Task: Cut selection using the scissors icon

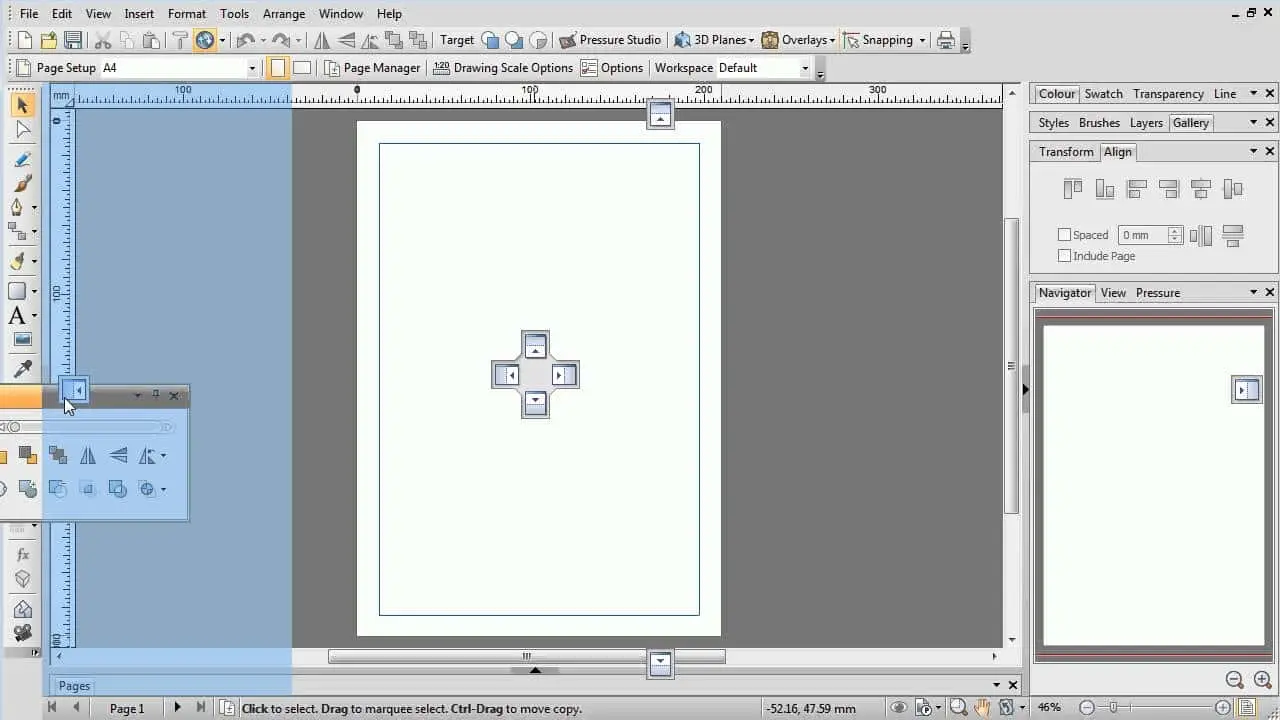Action: [102, 40]
